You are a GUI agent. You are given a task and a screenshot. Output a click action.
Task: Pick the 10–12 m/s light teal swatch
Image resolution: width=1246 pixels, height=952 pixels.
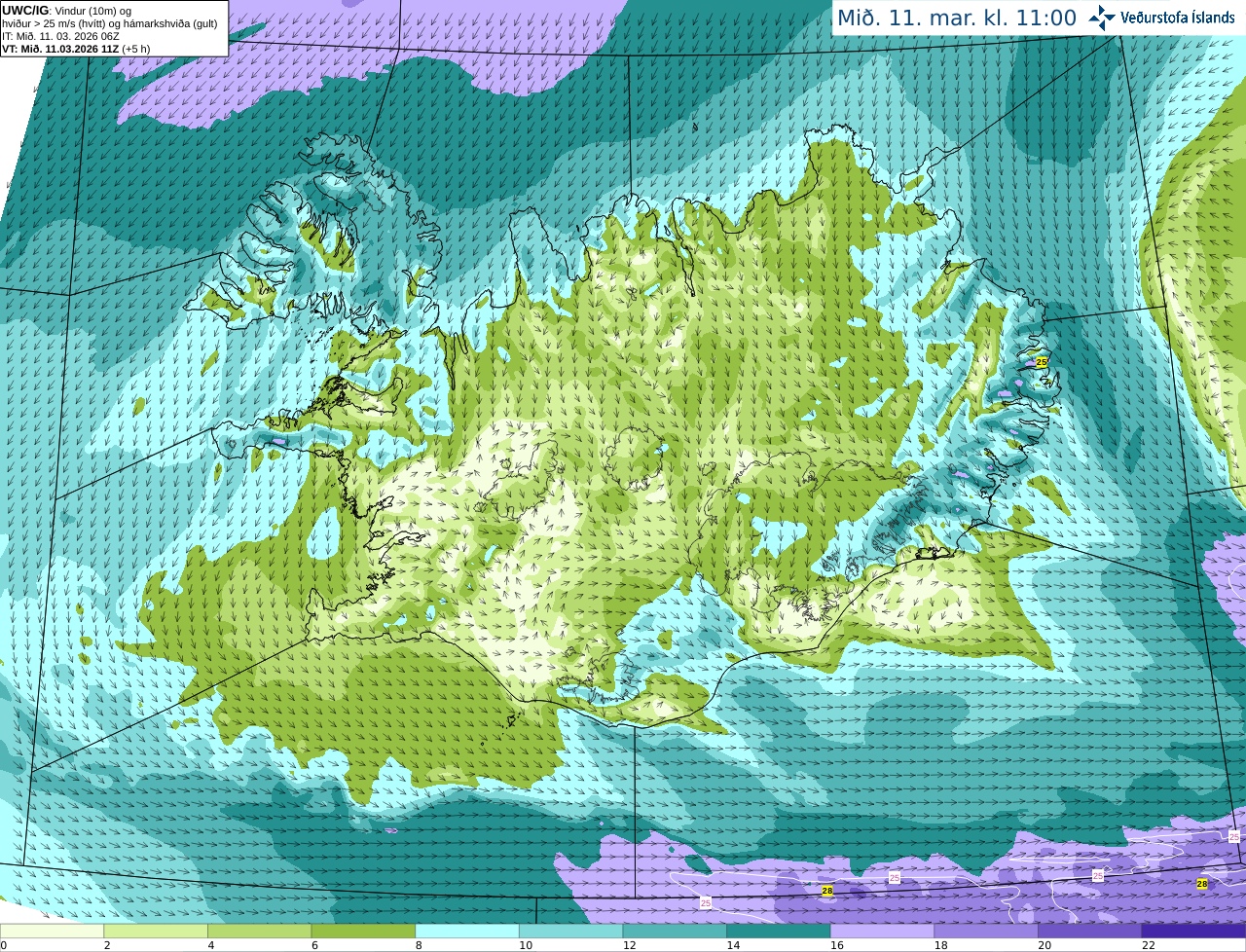pyautogui.click(x=571, y=931)
